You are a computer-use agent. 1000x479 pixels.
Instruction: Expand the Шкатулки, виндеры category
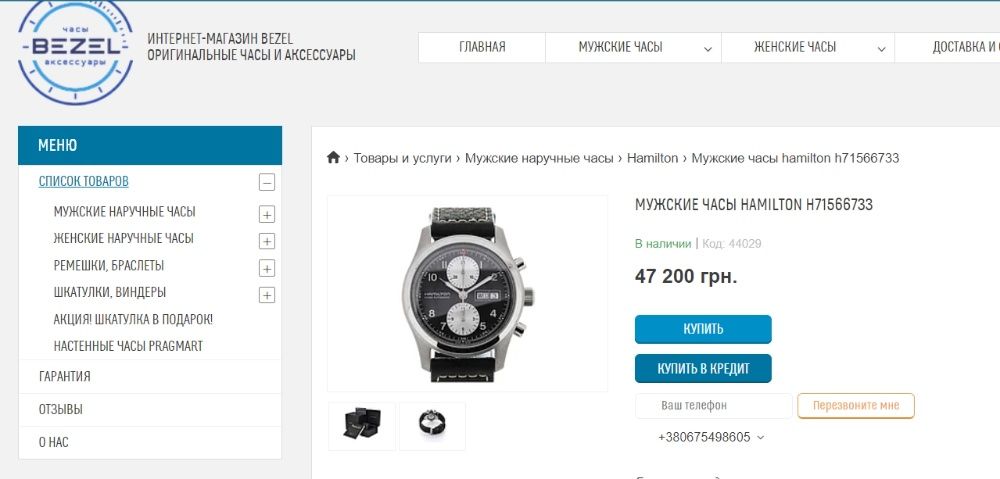pyautogui.click(x=267, y=295)
